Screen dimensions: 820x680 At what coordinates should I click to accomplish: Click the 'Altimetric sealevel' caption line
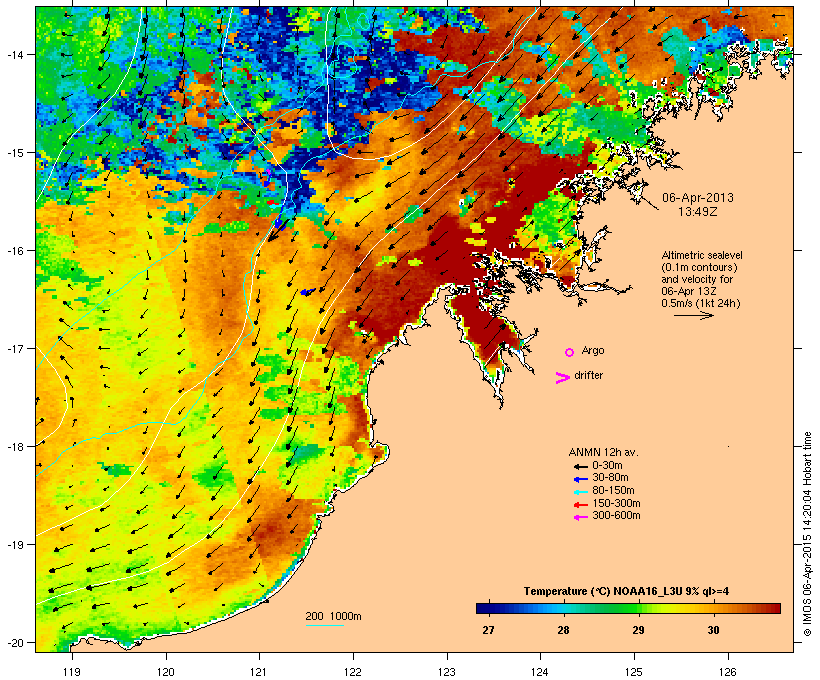(702, 255)
